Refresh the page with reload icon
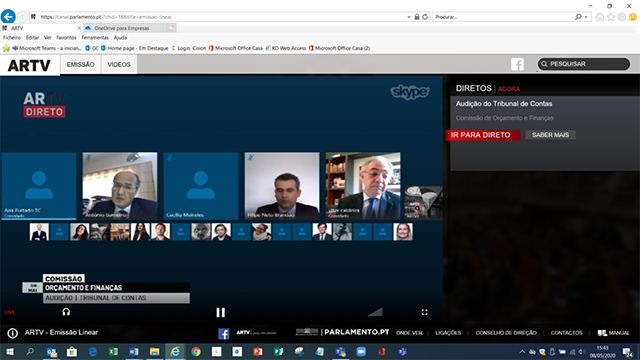 425,17
